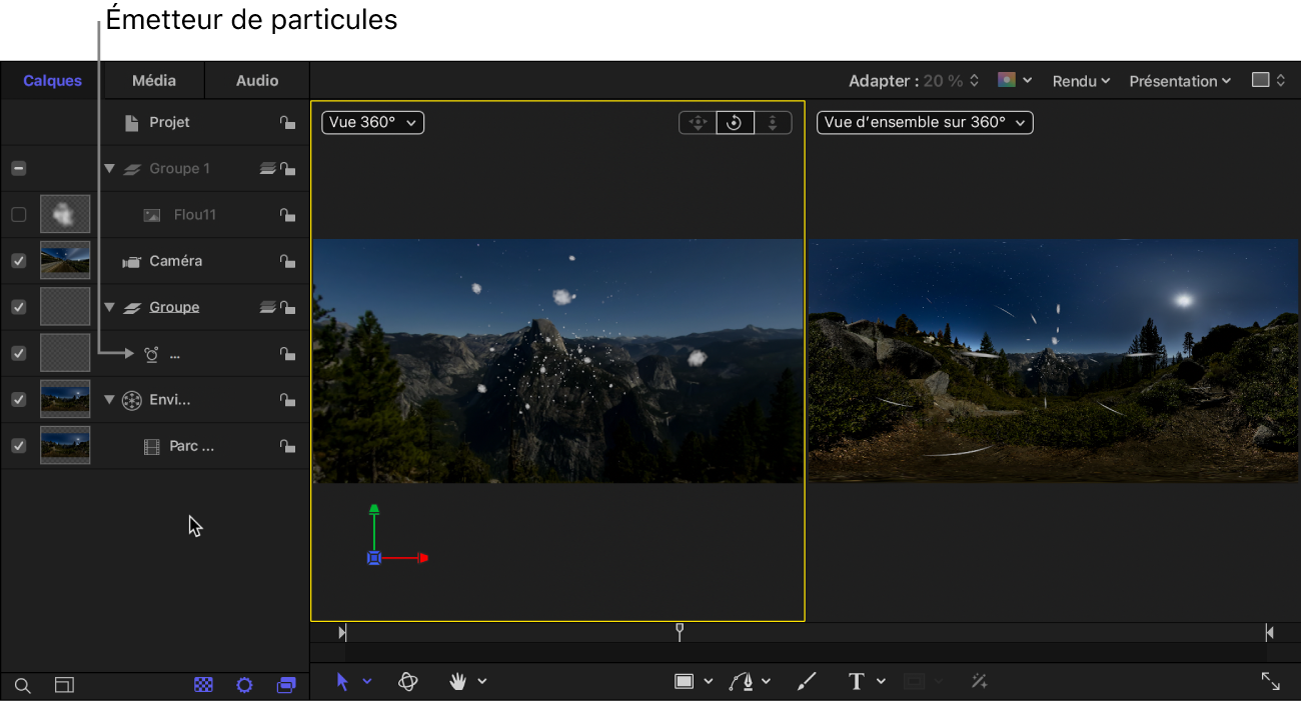Image resolution: width=1301 pixels, height=702 pixels.
Task: Activate the Hand pan tool
Action: [458, 681]
